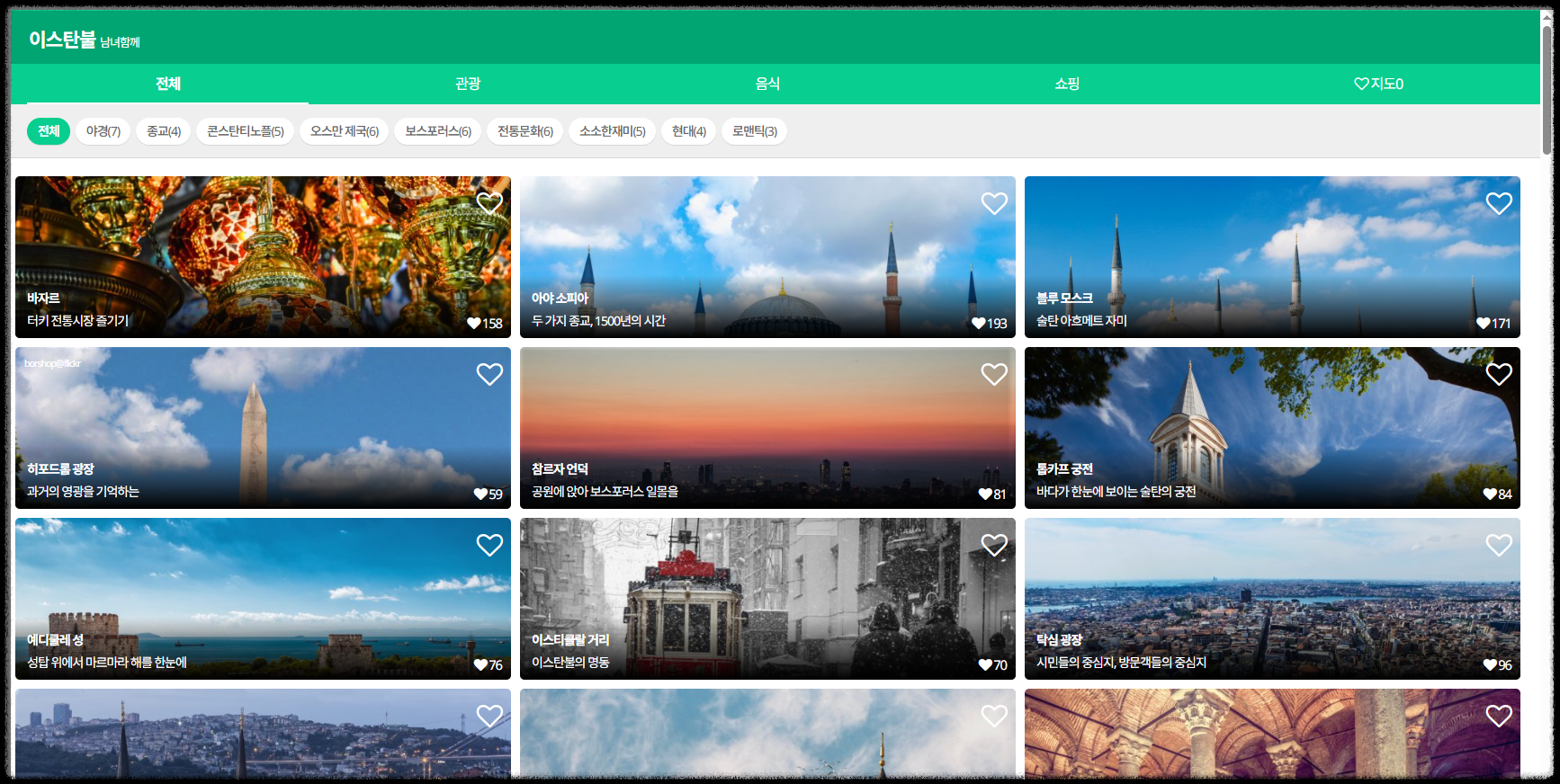The width and height of the screenshot is (1560, 784).
Task: Filter by 콘스탄티노플(5) chip
Action: pyautogui.click(x=246, y=131)
